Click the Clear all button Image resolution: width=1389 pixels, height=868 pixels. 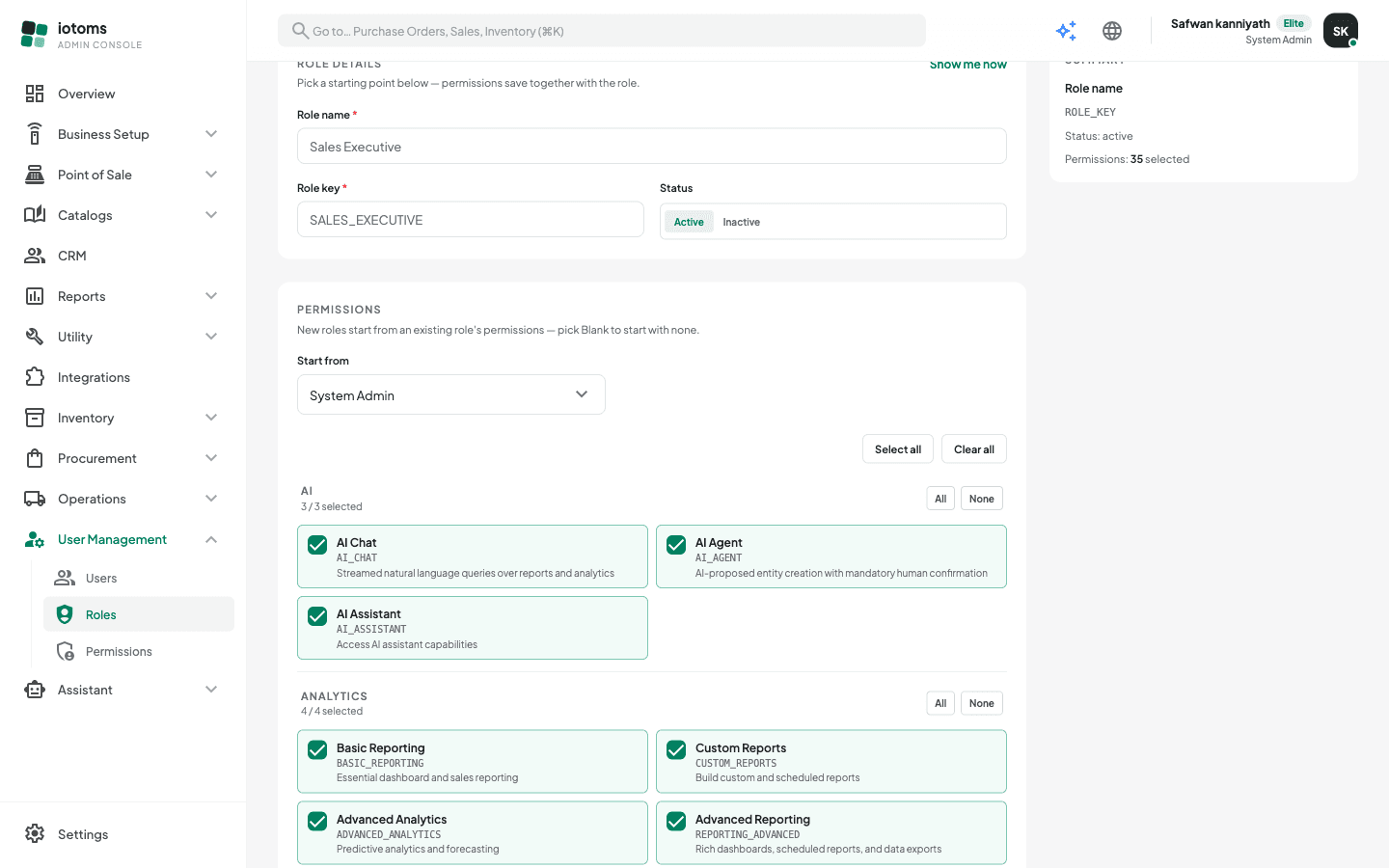click(x=974, y=449)
